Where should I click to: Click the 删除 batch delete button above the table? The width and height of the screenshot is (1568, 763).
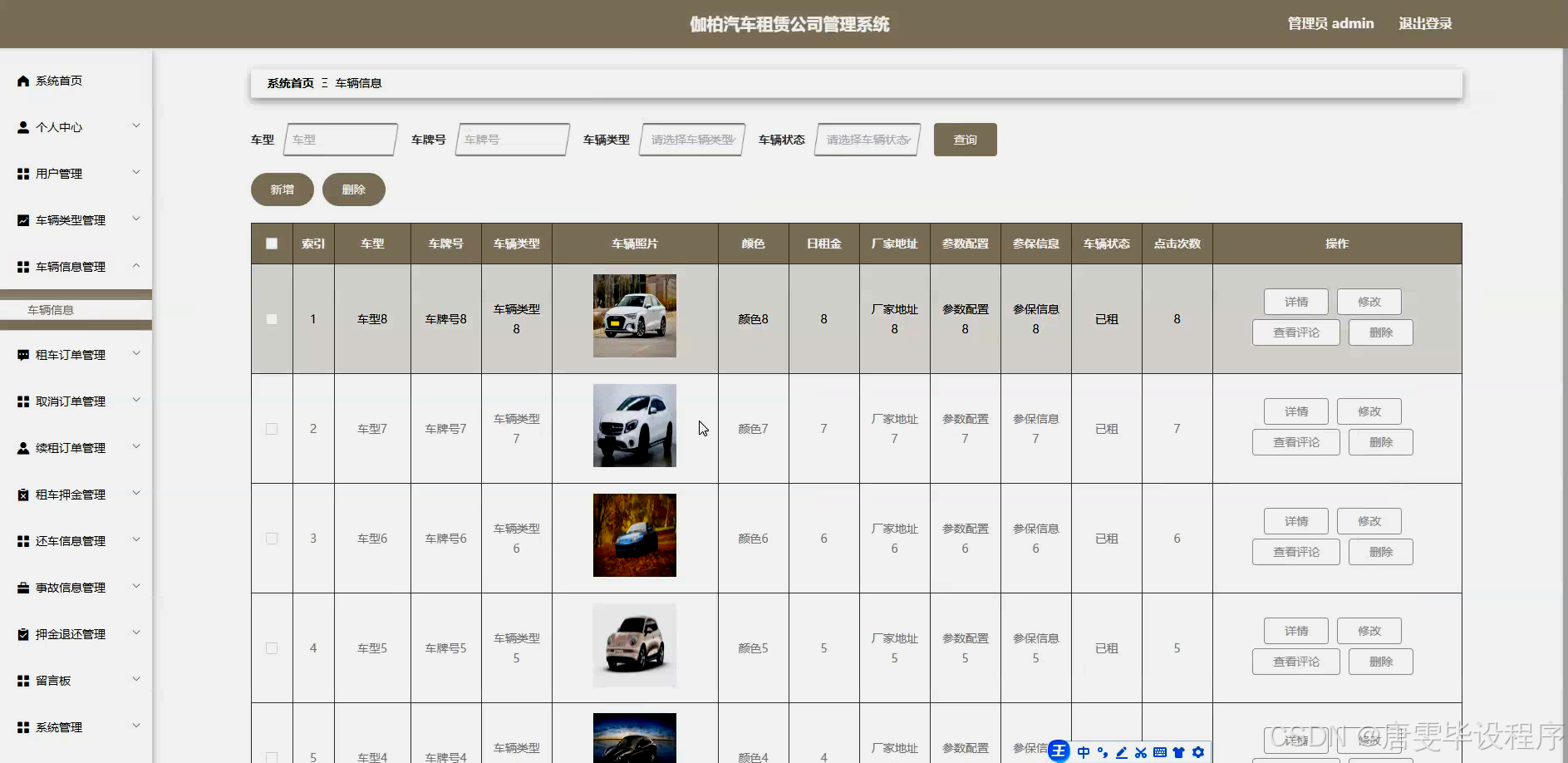coord(353,190)
